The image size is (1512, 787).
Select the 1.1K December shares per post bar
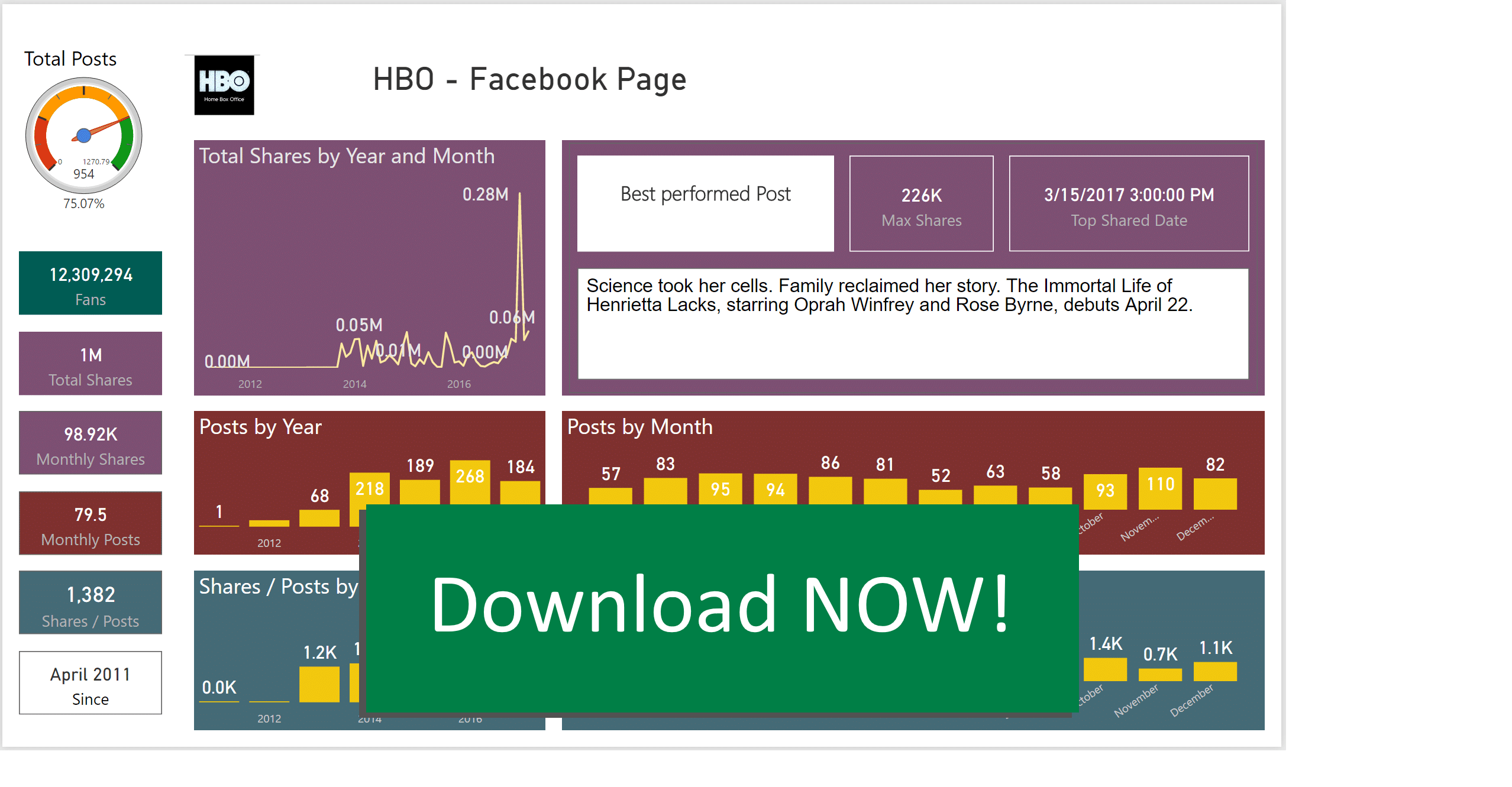tap(1215, 672)
